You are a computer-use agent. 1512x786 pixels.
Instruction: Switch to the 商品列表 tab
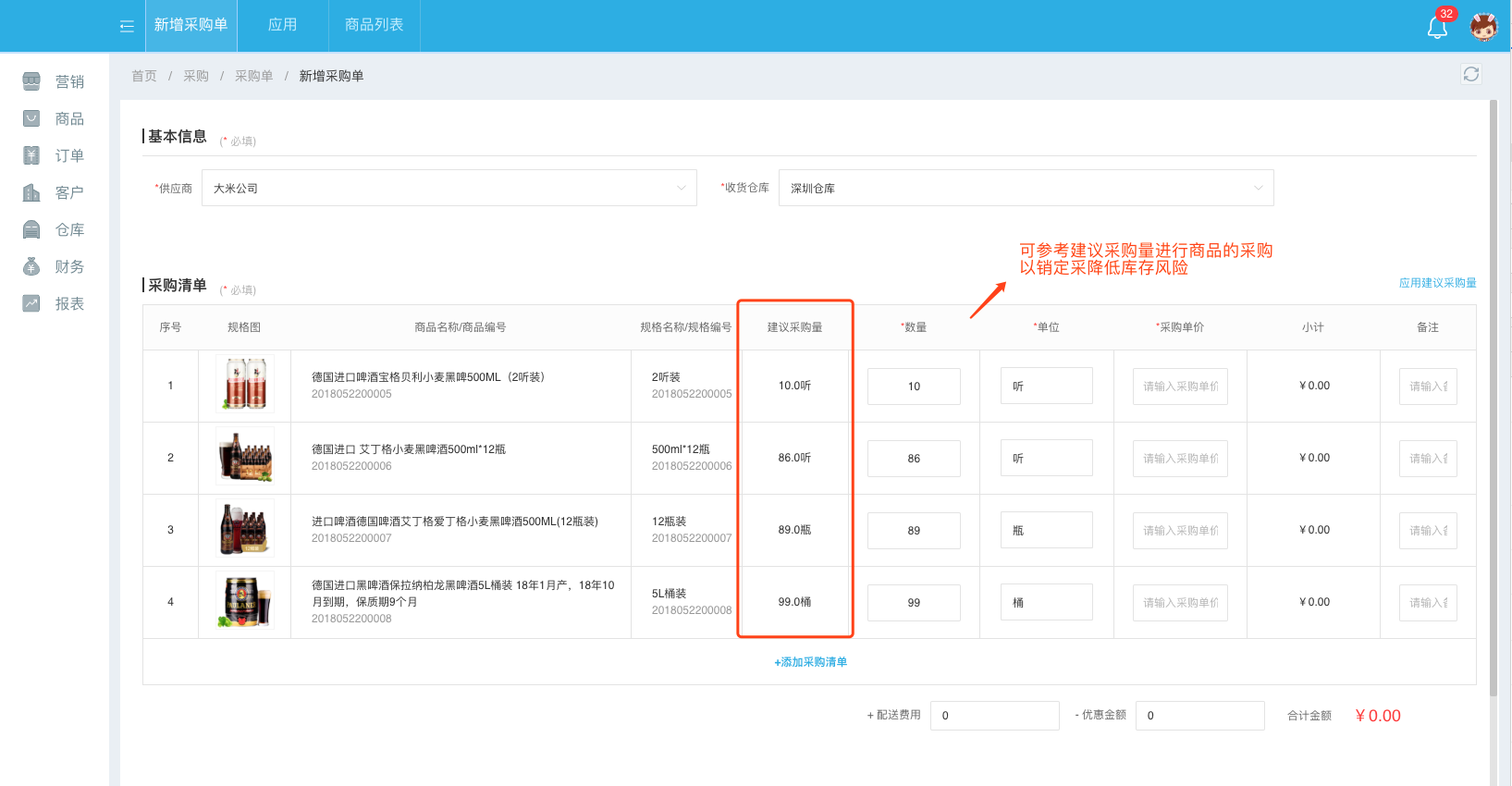tap(374, 25)
